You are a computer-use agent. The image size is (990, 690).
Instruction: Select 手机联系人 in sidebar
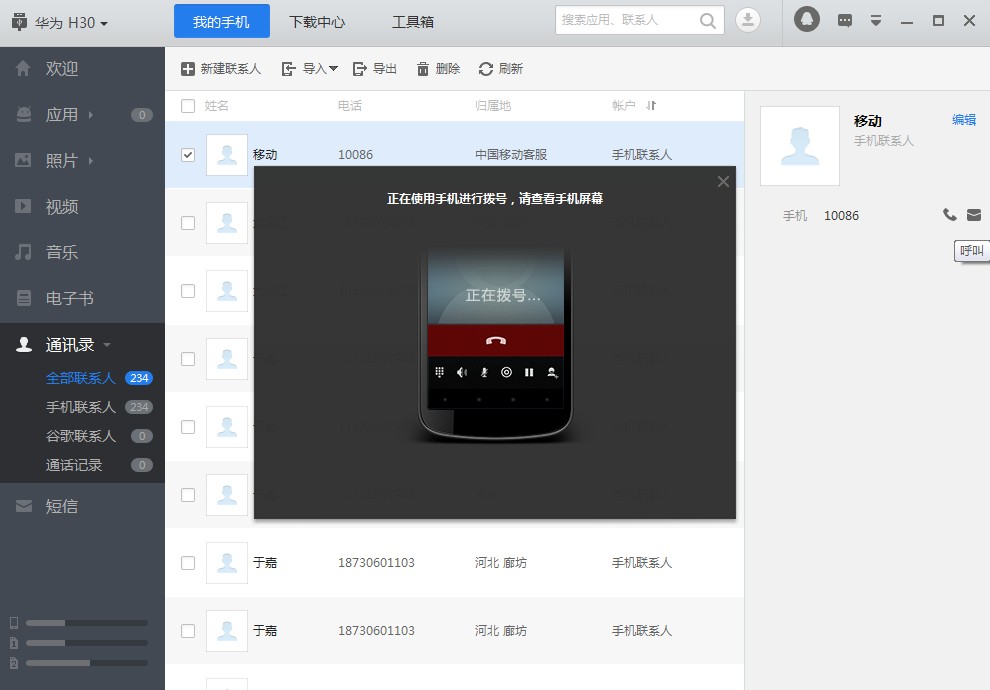tap(82, 407)
